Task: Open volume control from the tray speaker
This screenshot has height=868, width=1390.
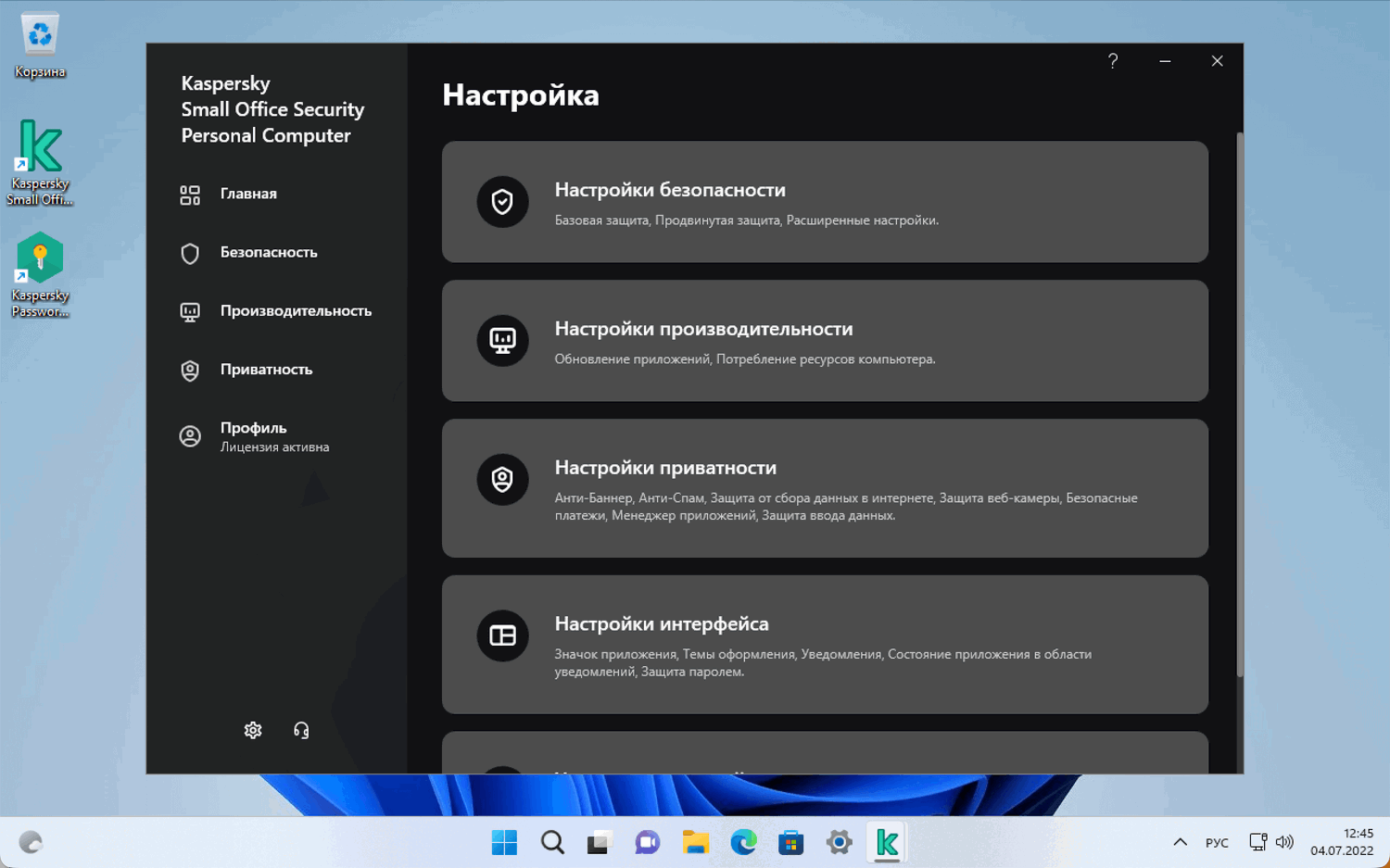Action: (1284, 842)
